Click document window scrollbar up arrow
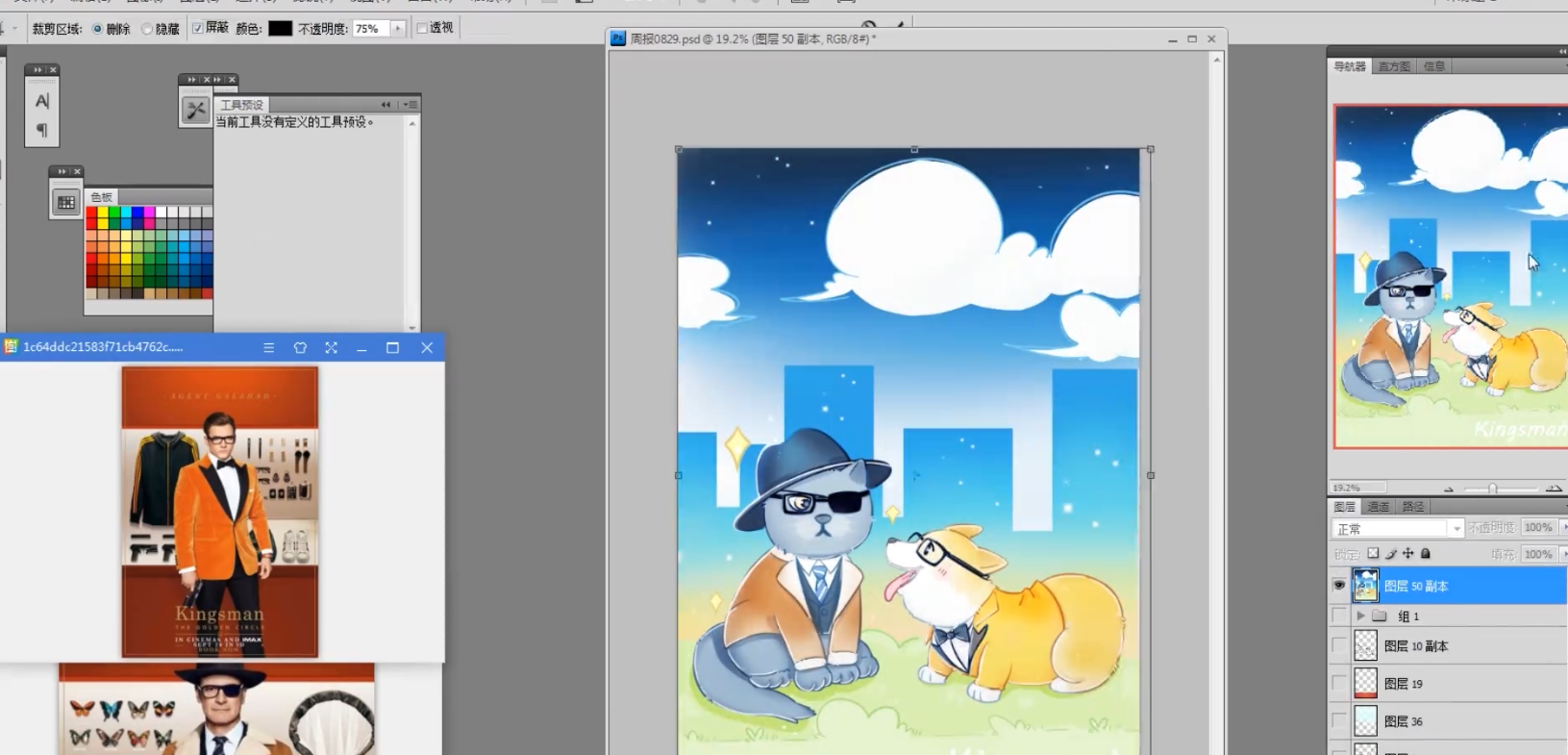Screen dimensions: 1568x755 point(1216,60)
